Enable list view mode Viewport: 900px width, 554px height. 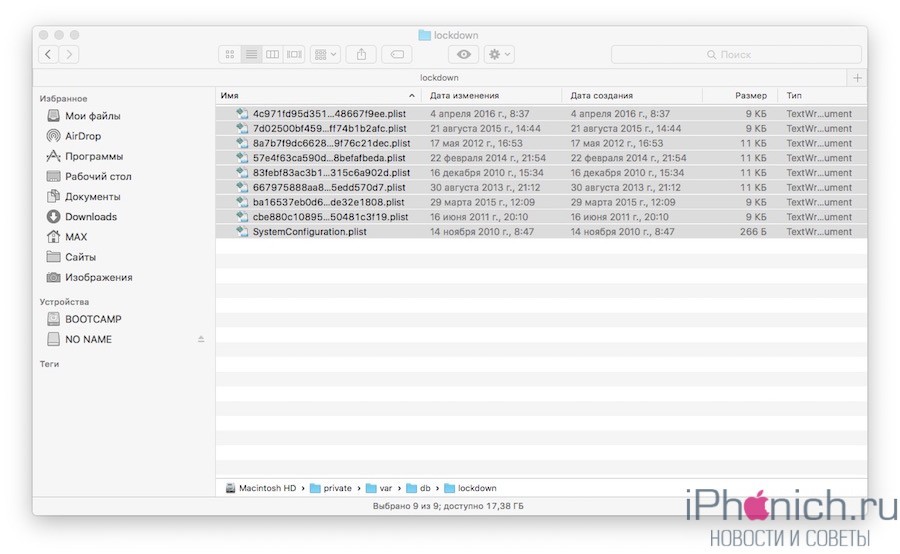[x=252, y=54]
